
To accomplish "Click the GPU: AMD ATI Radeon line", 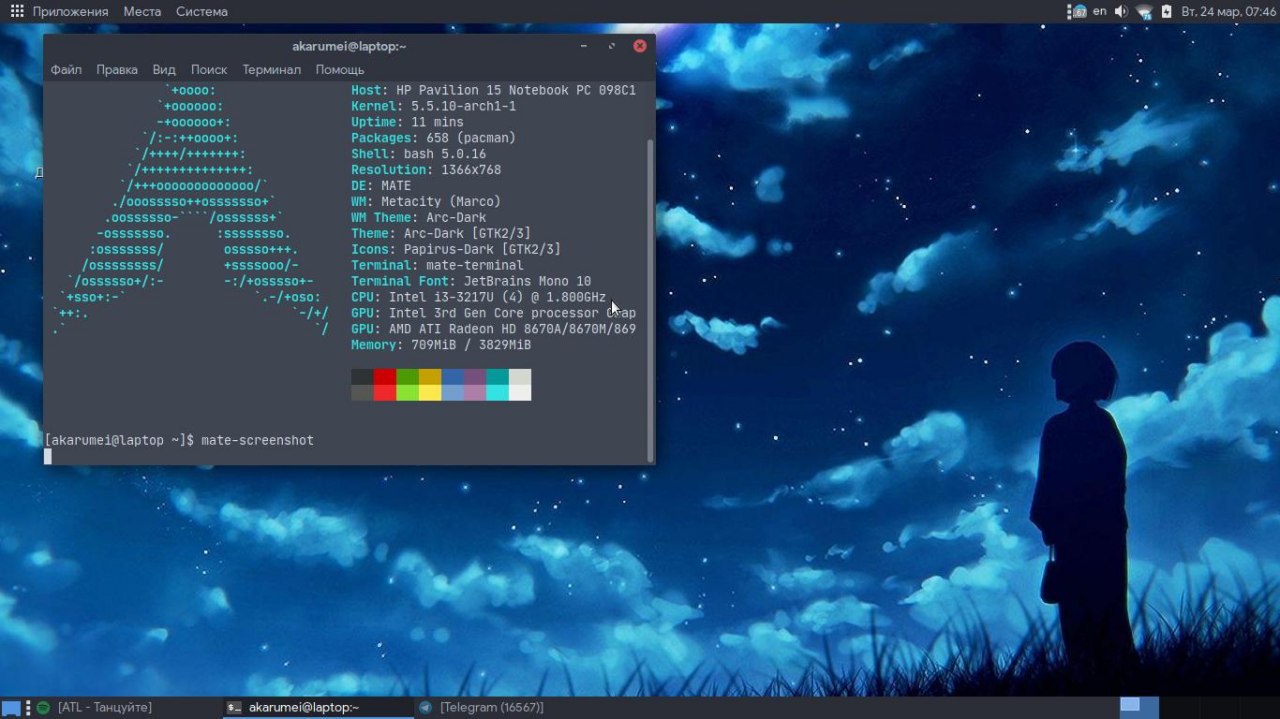I will pos(493,330).
